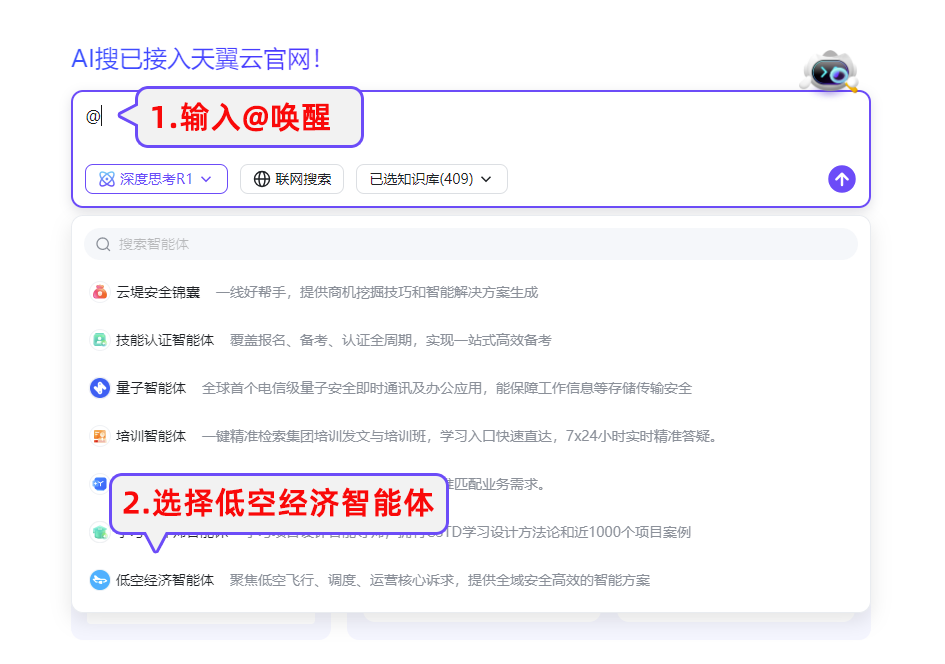Image resolution: width=945 pixels, height=664 pixels.
Task: Click the heading AI搜已接入天翼云官网!
Action: pos(196,59)
